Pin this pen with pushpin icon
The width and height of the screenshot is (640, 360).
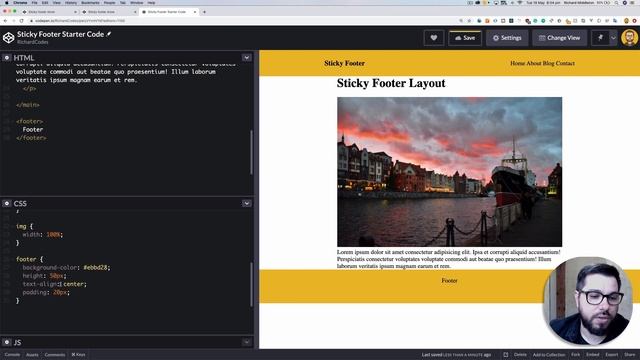pyautogui.click(x=600, y=38)
